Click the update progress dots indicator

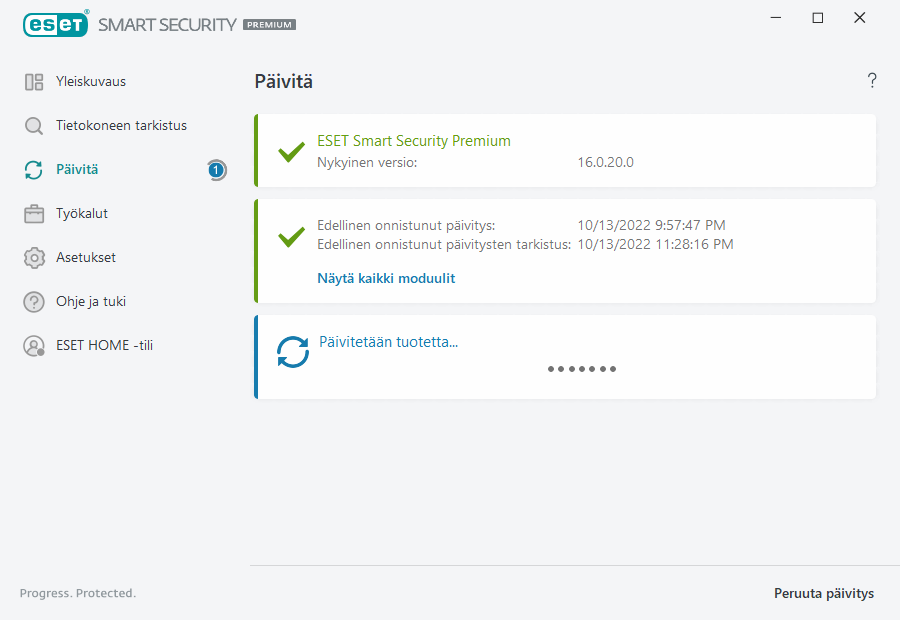pos(582,369)
